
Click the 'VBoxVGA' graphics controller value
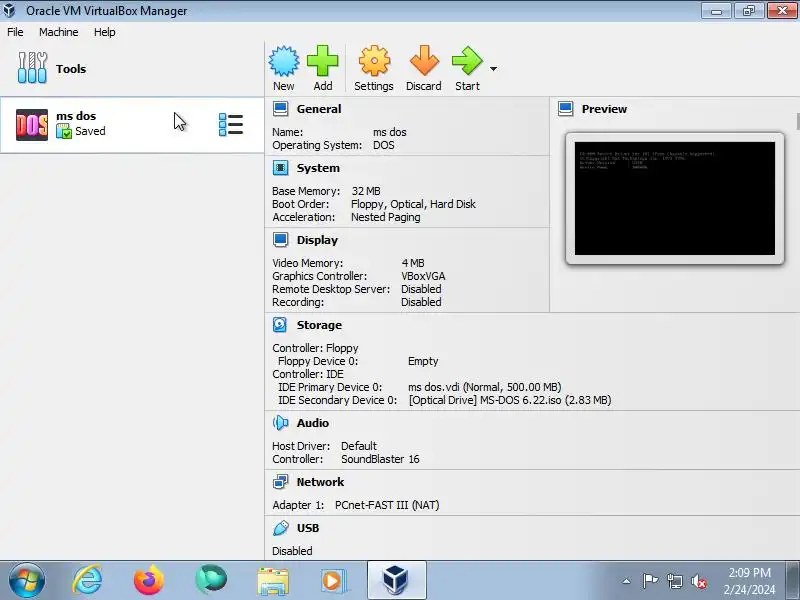click(x=423, y=276)
